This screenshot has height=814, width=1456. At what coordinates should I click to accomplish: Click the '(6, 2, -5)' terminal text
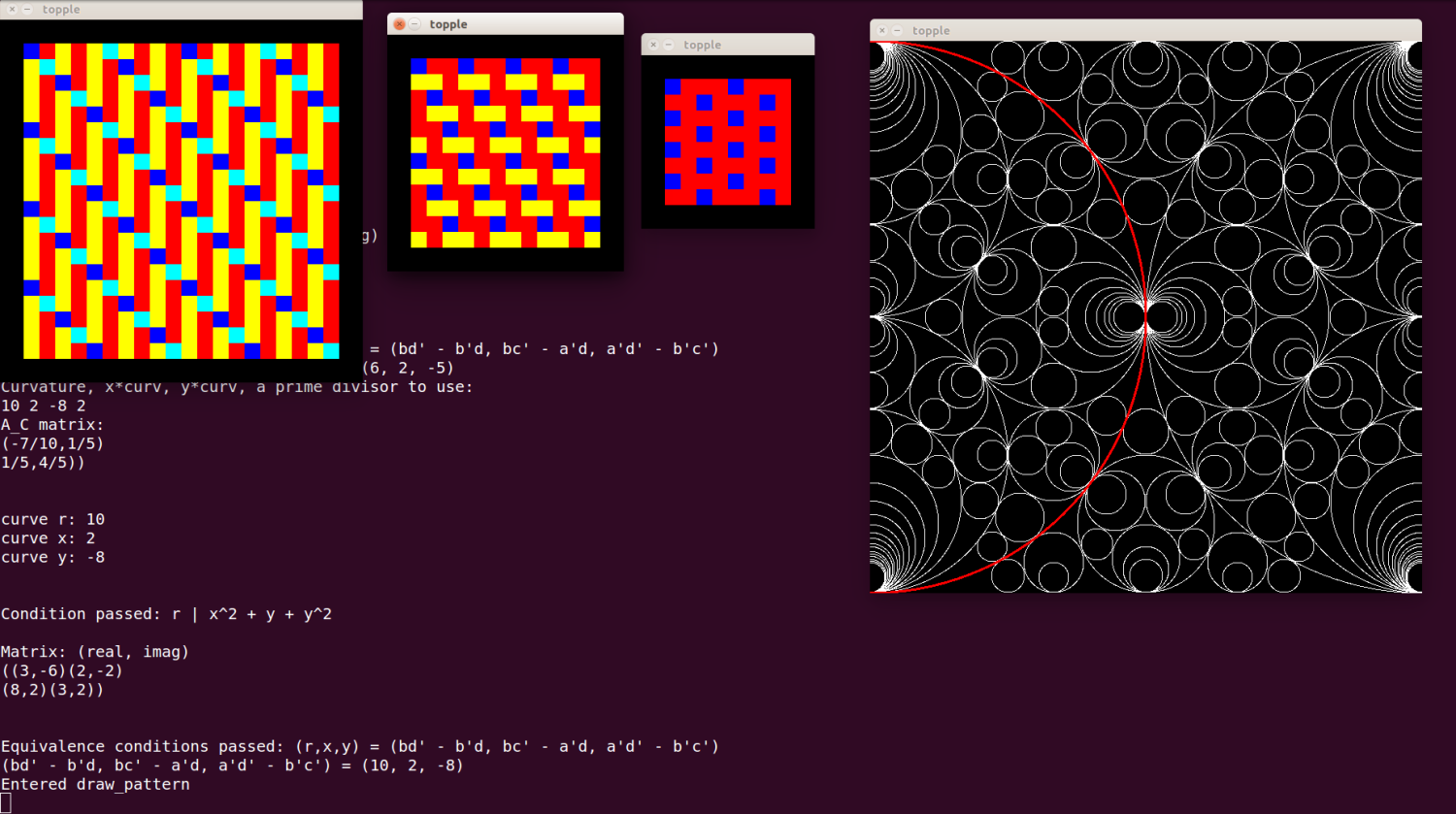[408, 368]
